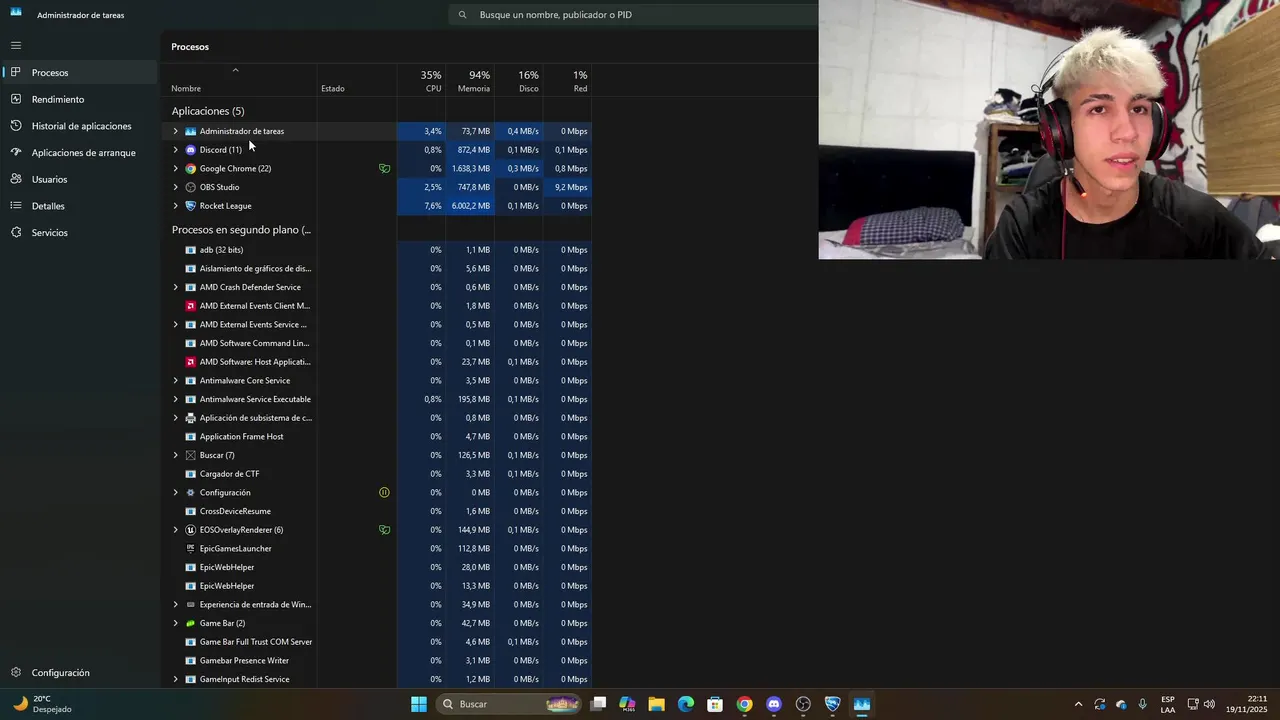
Task: Go to Aplicaciones de arranque
Action: (x=80, y=153)
